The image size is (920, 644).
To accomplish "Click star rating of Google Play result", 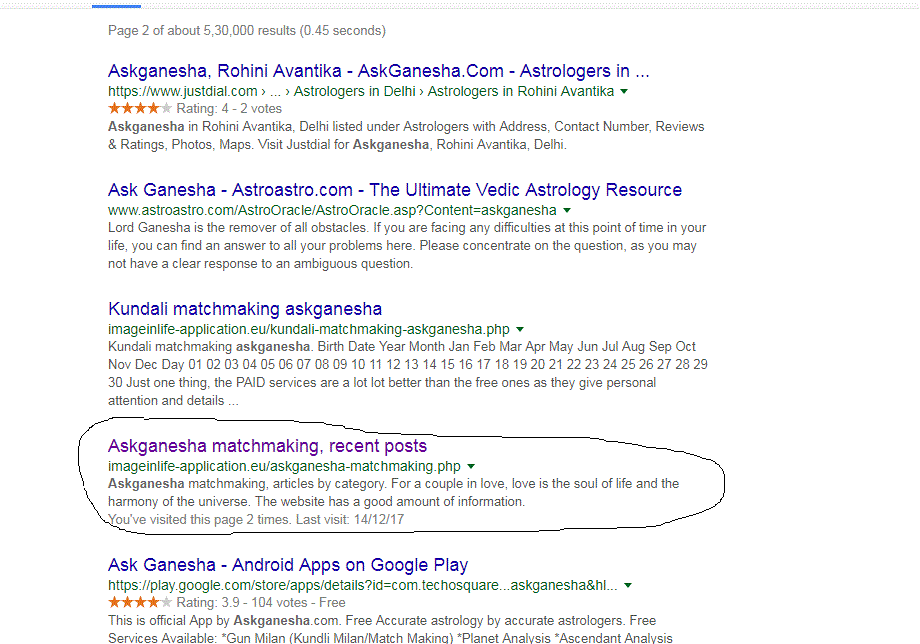I will tap(140, 602).
